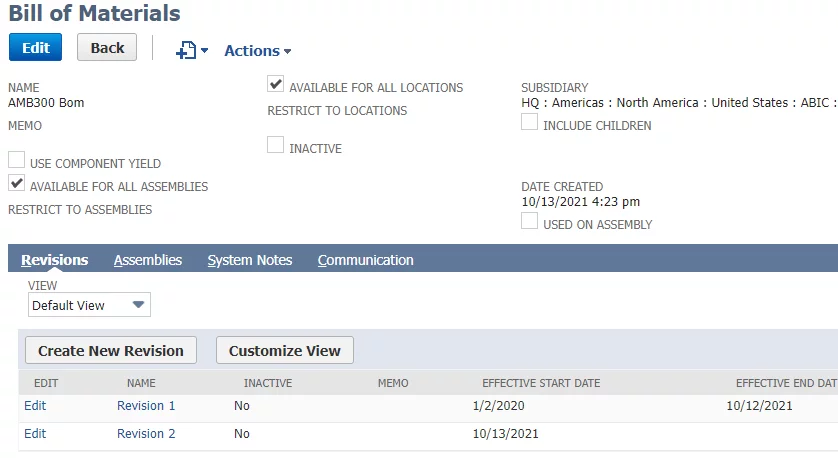Open the System Notes tab
The image size is (838, 458).
250,260
